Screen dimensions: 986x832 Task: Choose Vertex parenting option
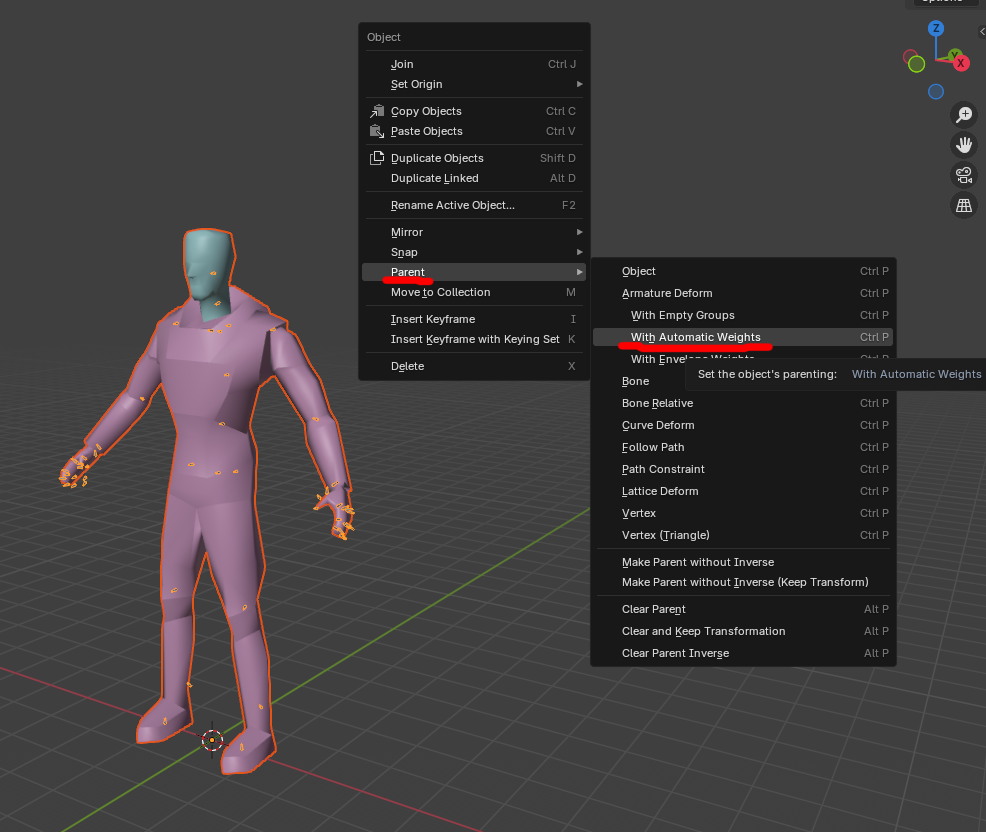coord(743,513)
